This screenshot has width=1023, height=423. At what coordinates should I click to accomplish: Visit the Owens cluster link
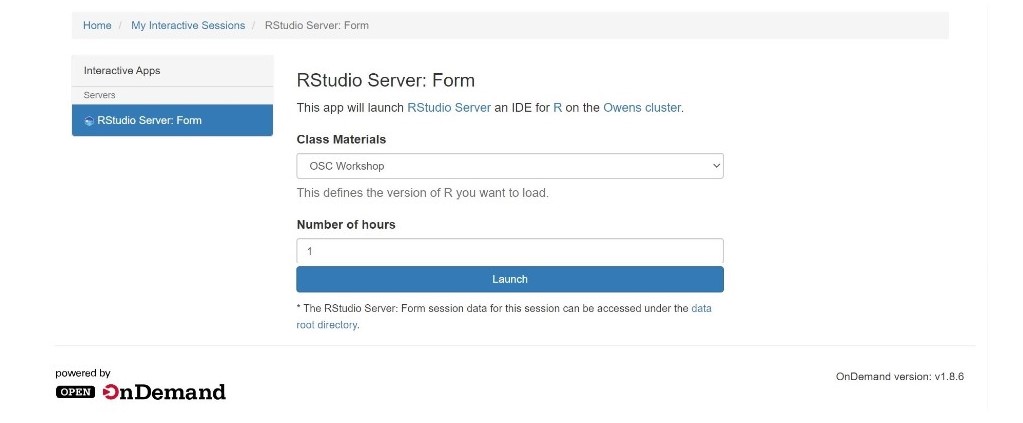pyautogui.click(x=642, y=108)
